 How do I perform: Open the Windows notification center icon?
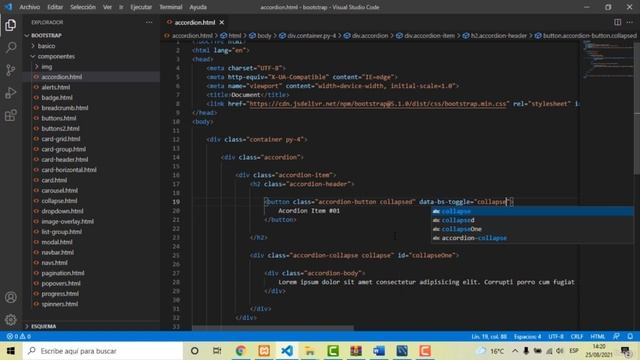[625, 351]
